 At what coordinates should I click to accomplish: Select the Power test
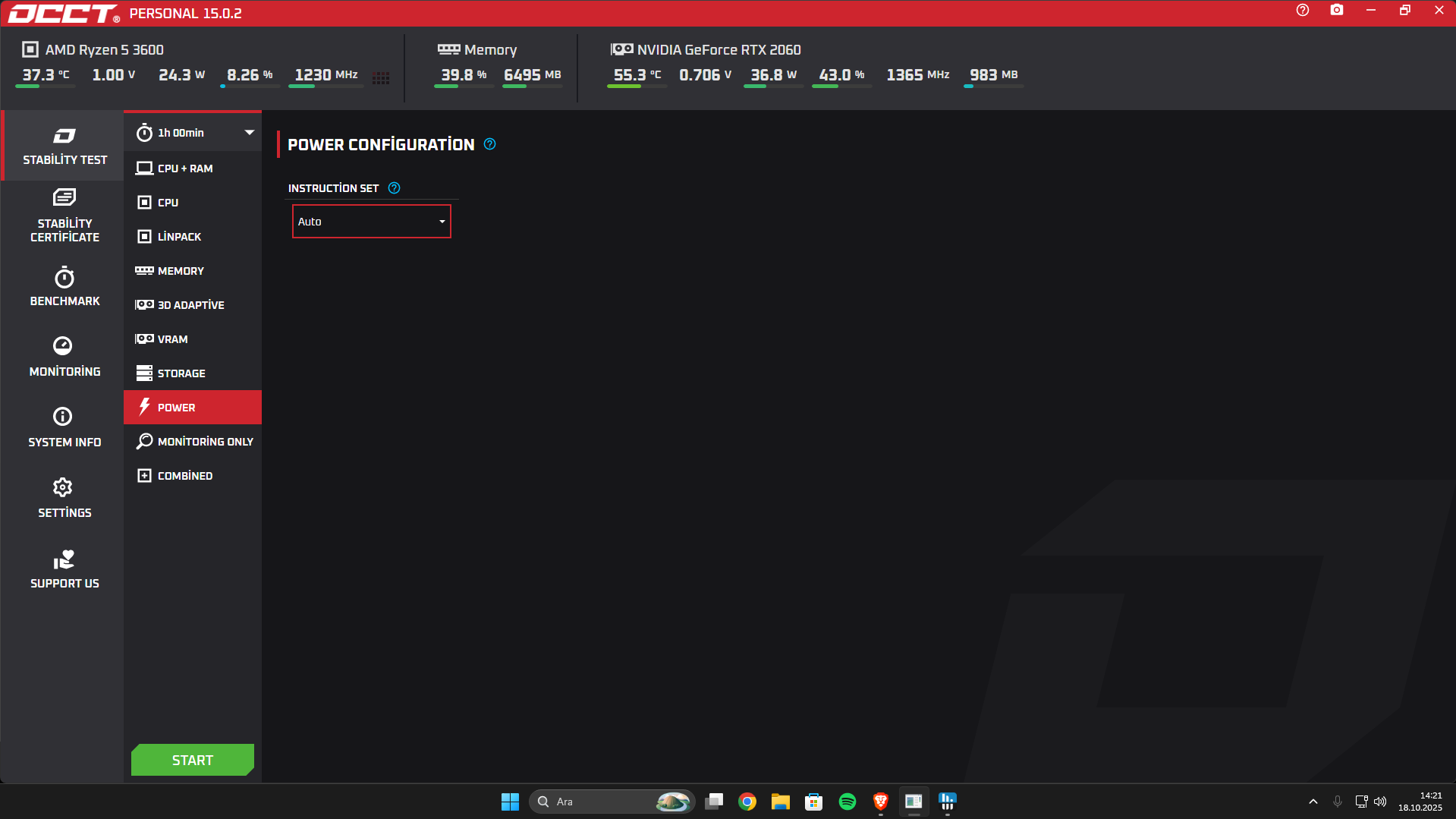[x=193, y=408]
